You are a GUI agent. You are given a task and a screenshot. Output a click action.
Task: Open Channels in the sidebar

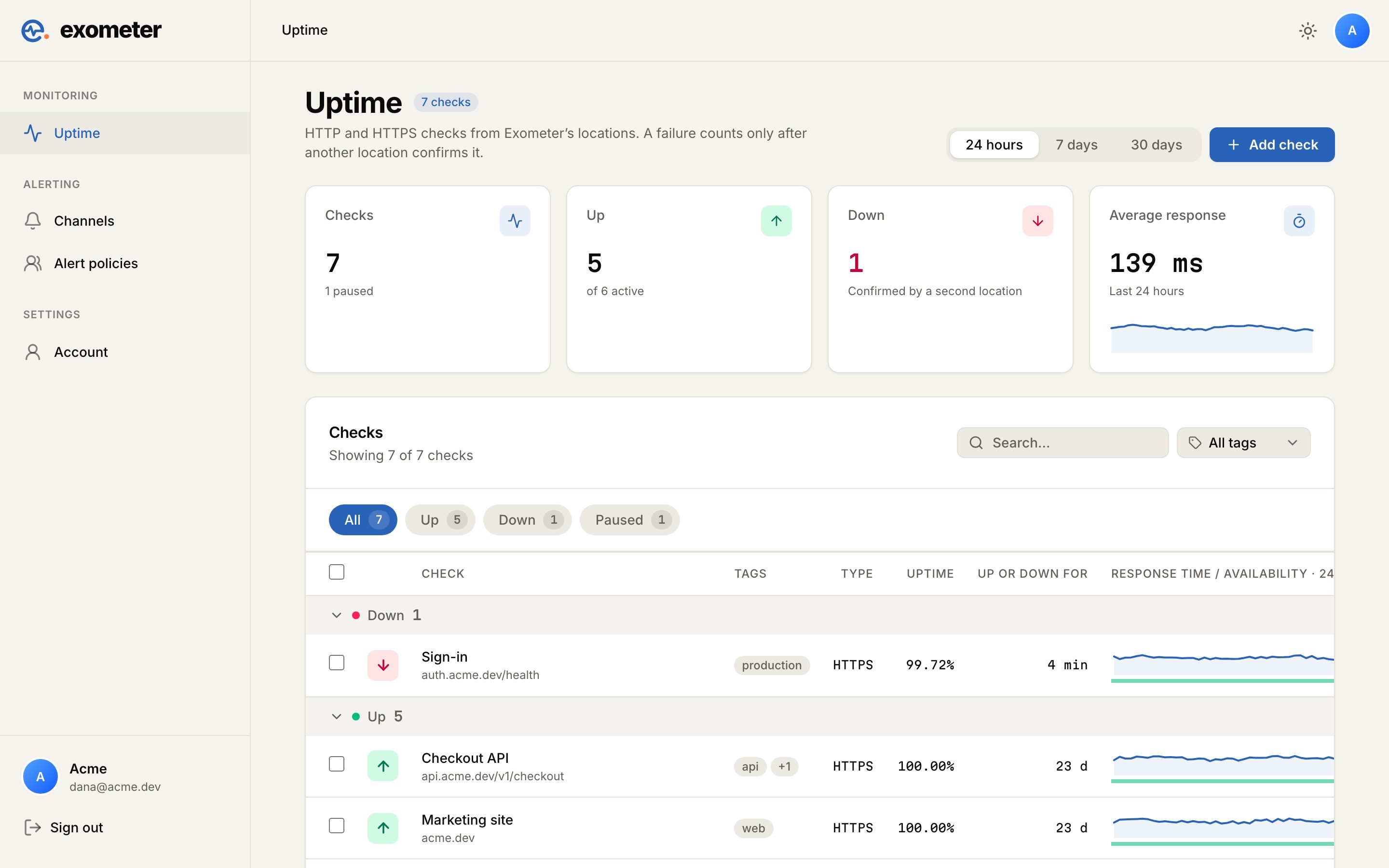tap(124, 221)
